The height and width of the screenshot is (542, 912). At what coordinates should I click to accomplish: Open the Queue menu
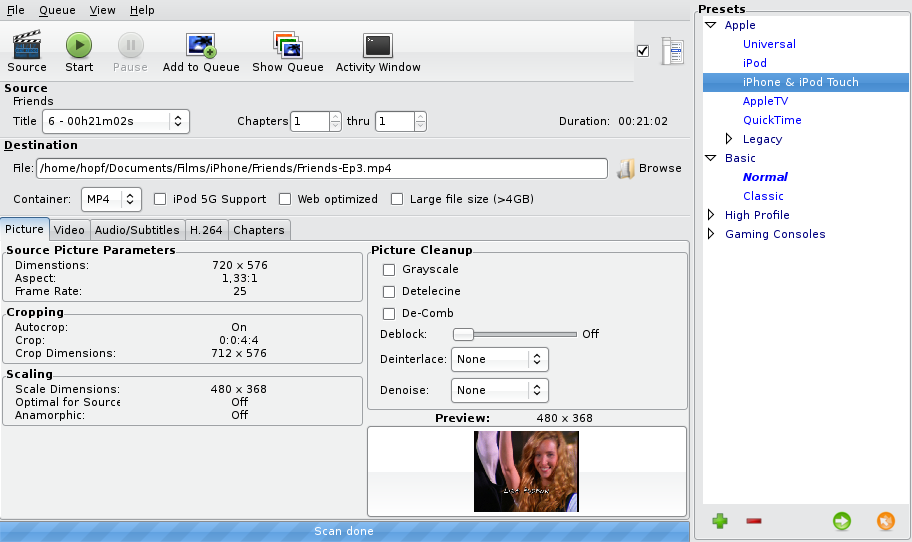tap(57, 10)
